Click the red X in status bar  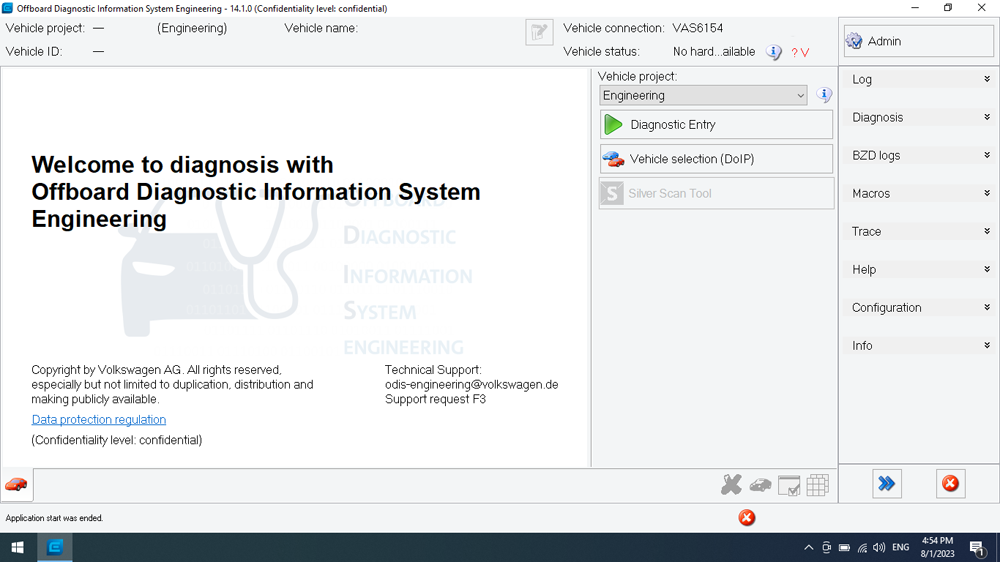click(747, 518)
